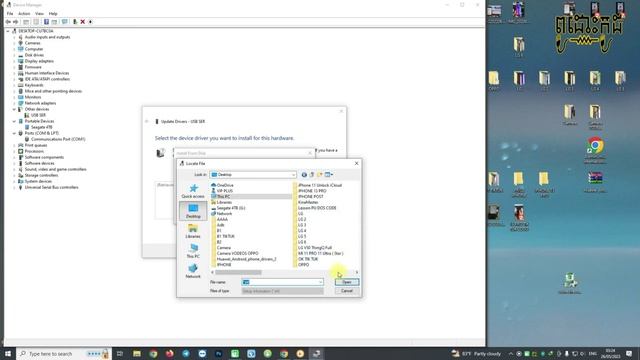640x360 pixels.
Task: Expand the Display adapters node
Action: click(14, 61)
